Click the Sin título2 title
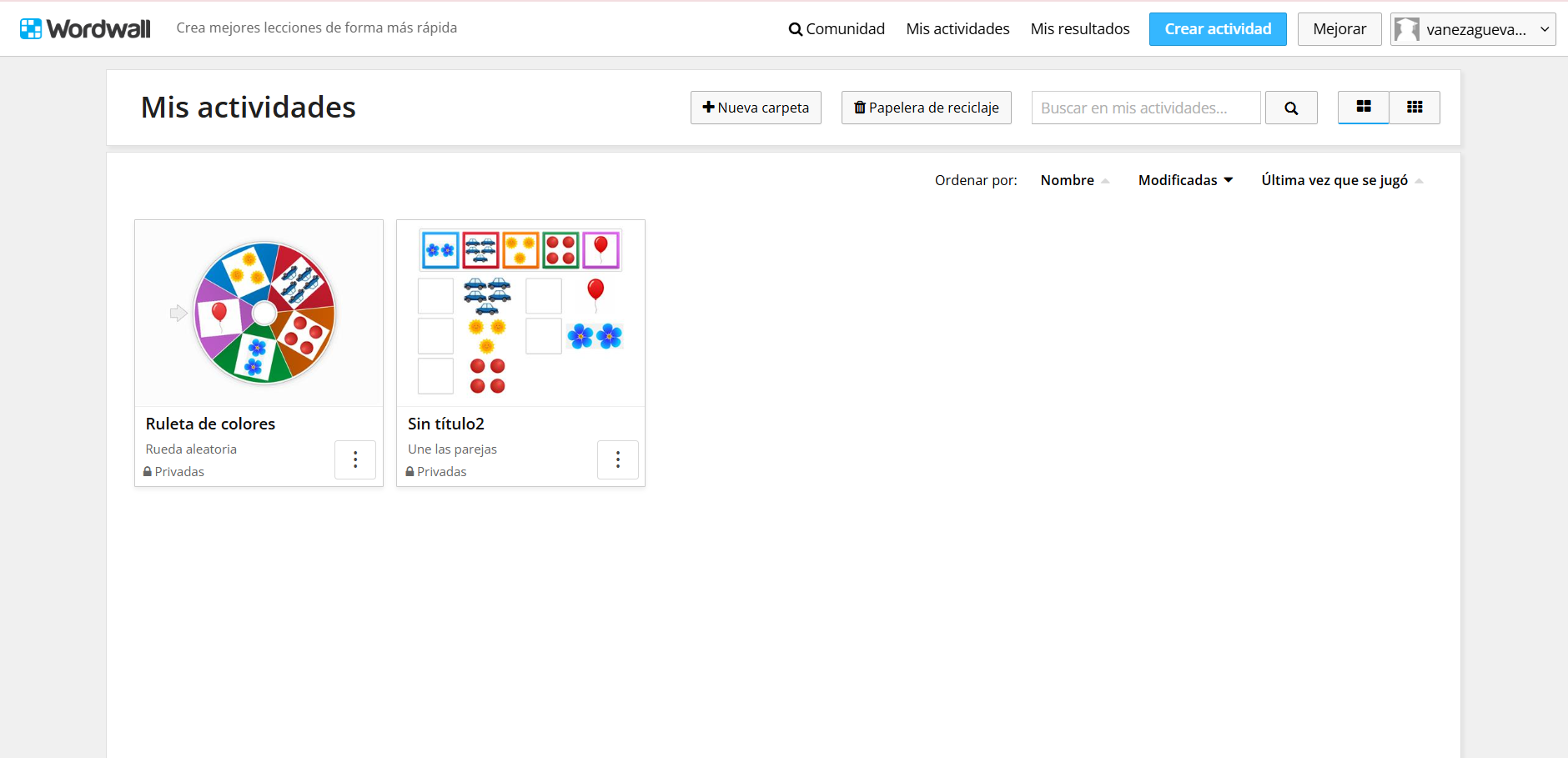 pyautogui.click(x=446, y=424)
